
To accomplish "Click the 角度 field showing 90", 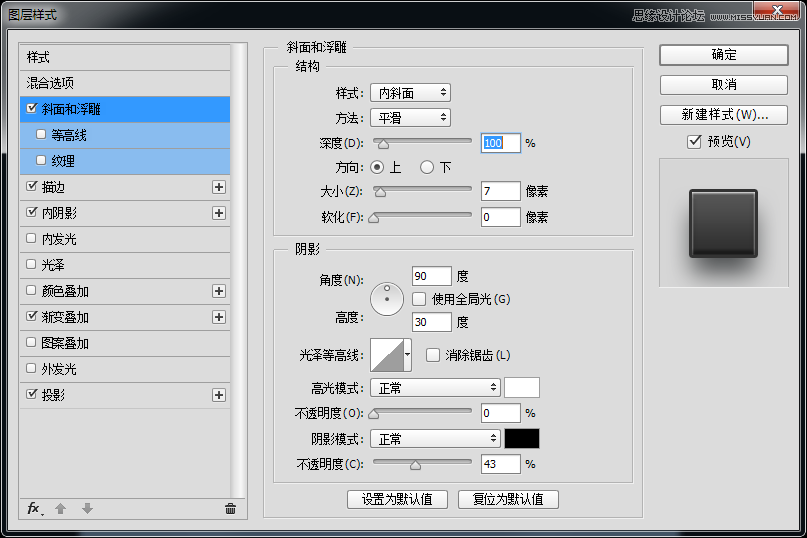I will click(432, 276).
